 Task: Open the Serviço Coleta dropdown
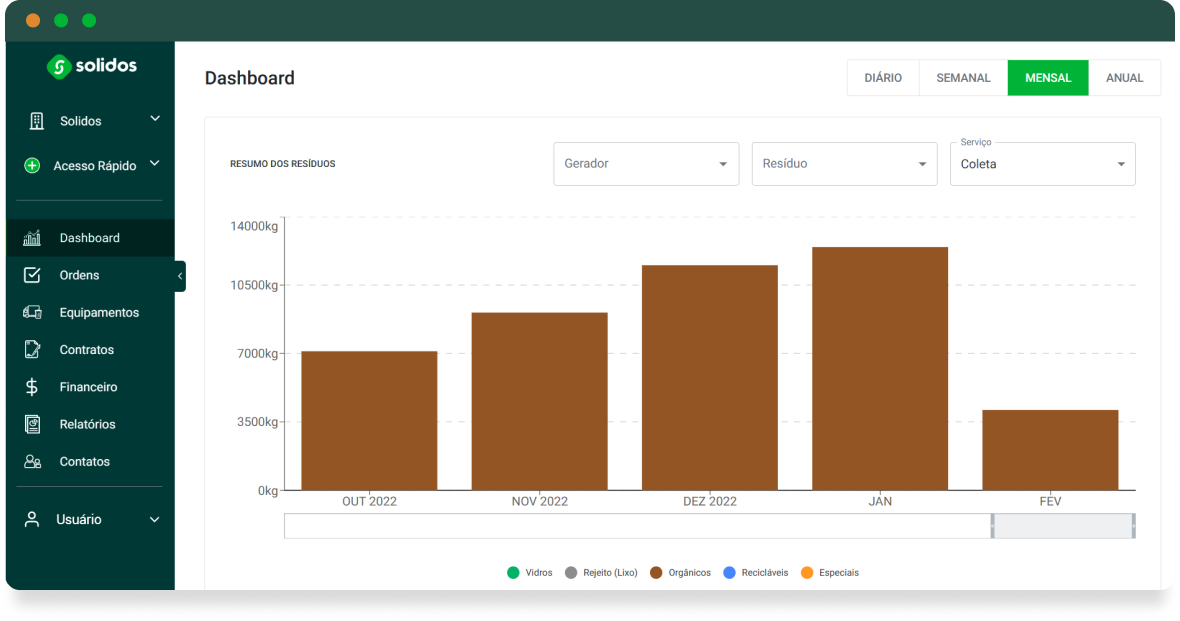pyautogui.click(x=1042, y=164)
